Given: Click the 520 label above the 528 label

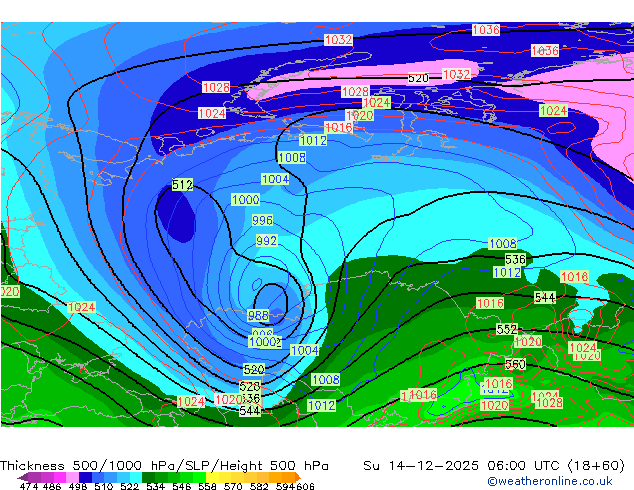Looking at the screenshot, I should pos(254,369).
